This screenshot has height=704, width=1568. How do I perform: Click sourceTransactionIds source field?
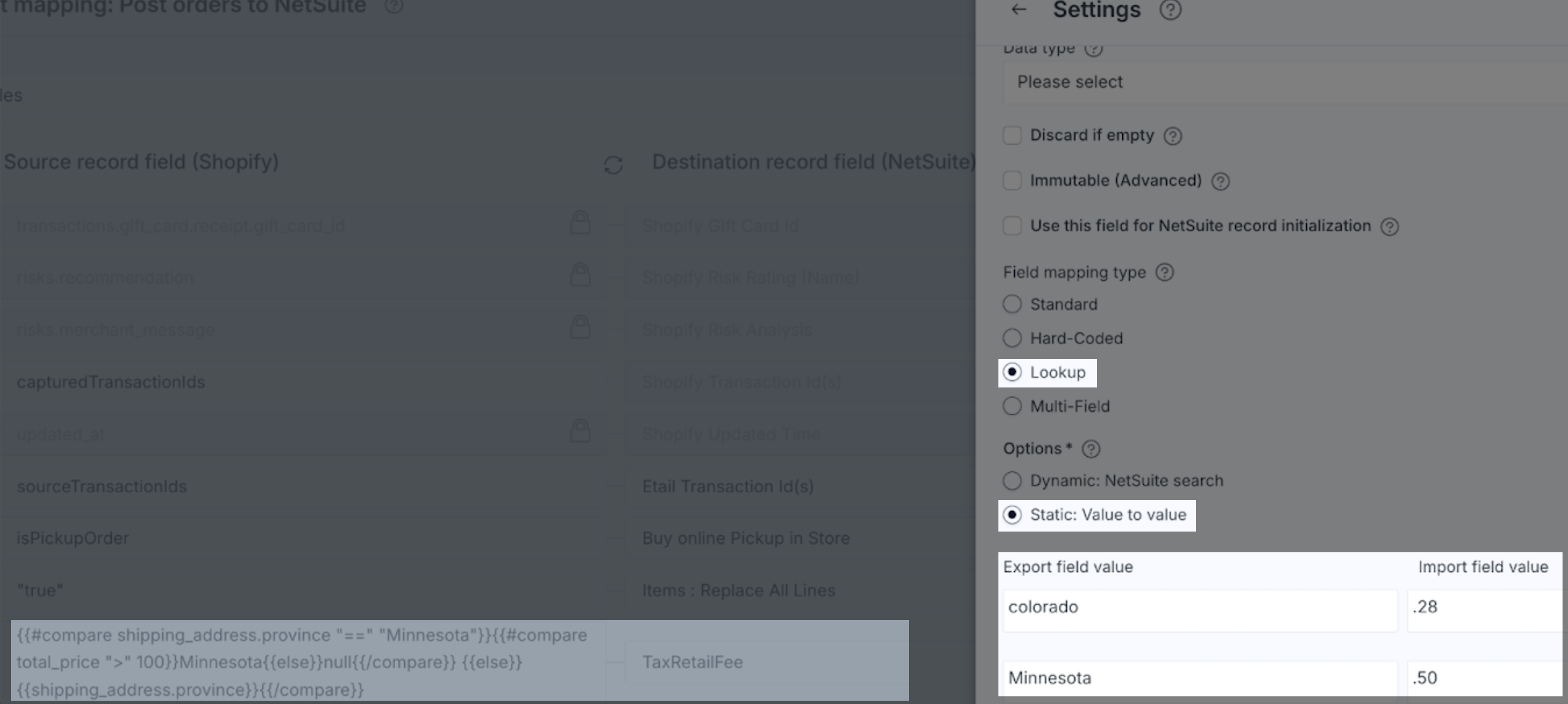[x=302, y=487]
